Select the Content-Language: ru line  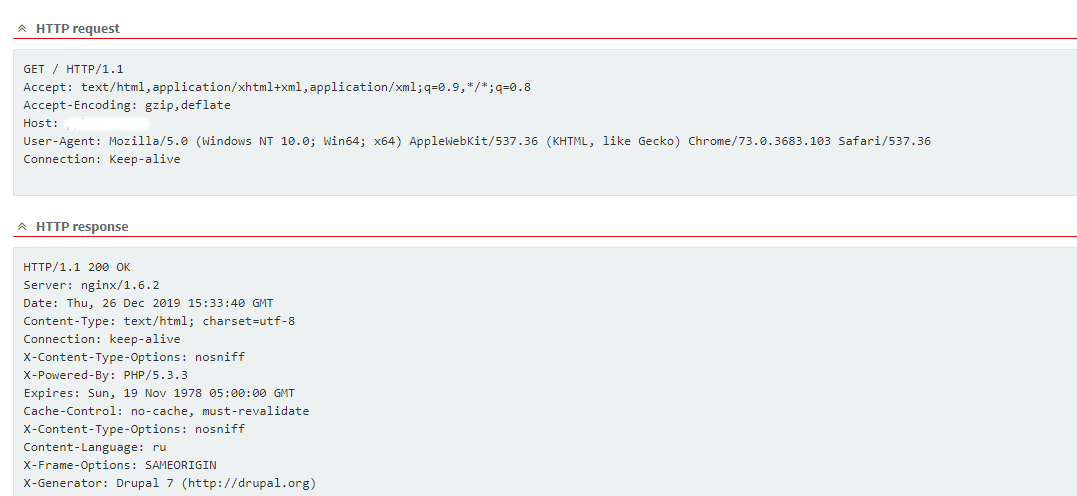coord(95,447)
